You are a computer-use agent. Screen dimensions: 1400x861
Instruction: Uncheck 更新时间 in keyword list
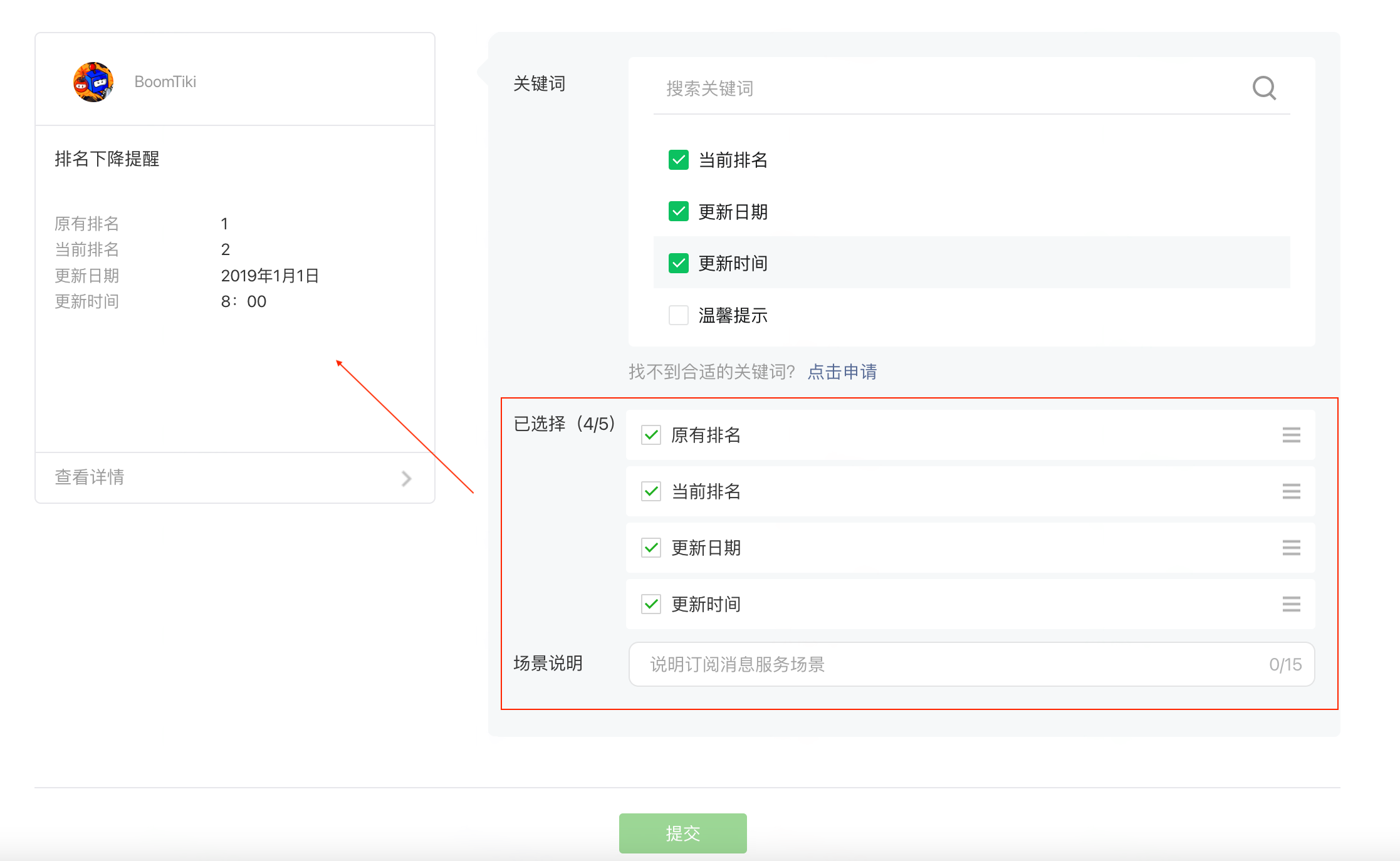point(679,263)
